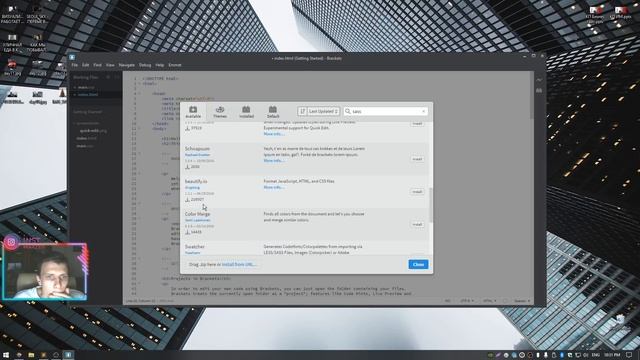Collapse the head tag fold arrow on line 4
The image size is (640, 360).
tap(139, 93)
